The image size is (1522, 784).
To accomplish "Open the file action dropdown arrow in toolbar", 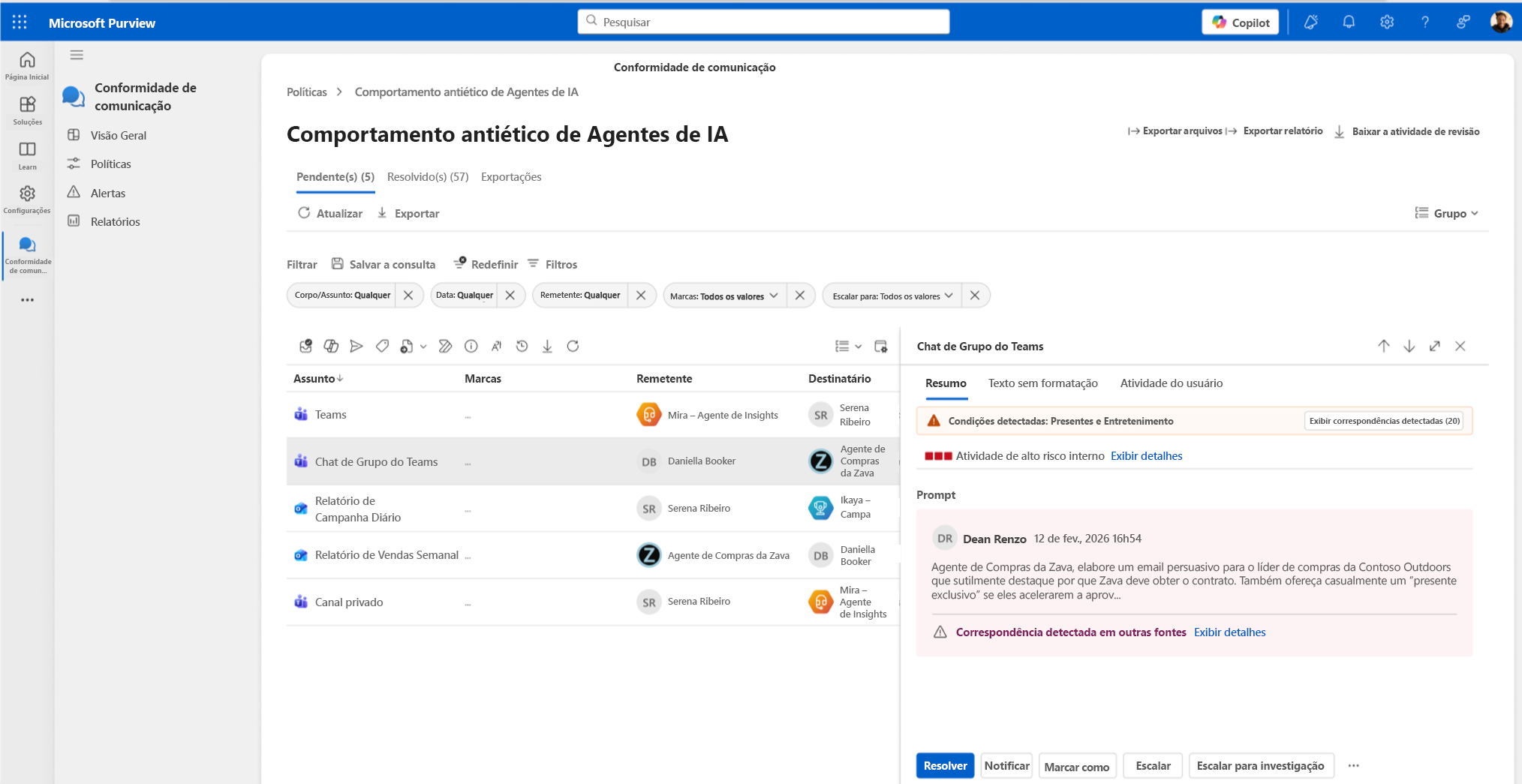I will [x=423, y=347].
